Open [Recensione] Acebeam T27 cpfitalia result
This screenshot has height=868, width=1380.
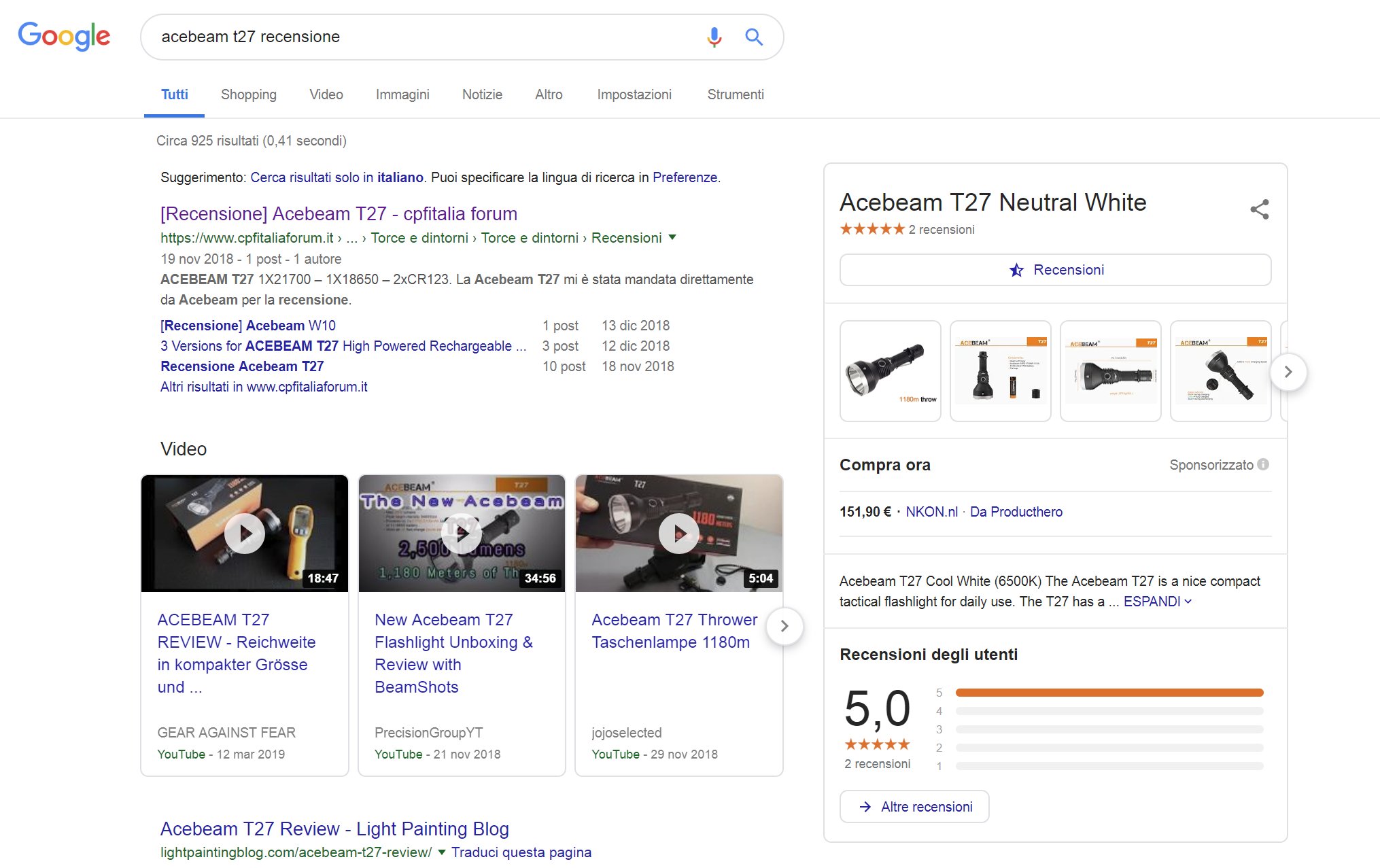(x=339, y=213)
